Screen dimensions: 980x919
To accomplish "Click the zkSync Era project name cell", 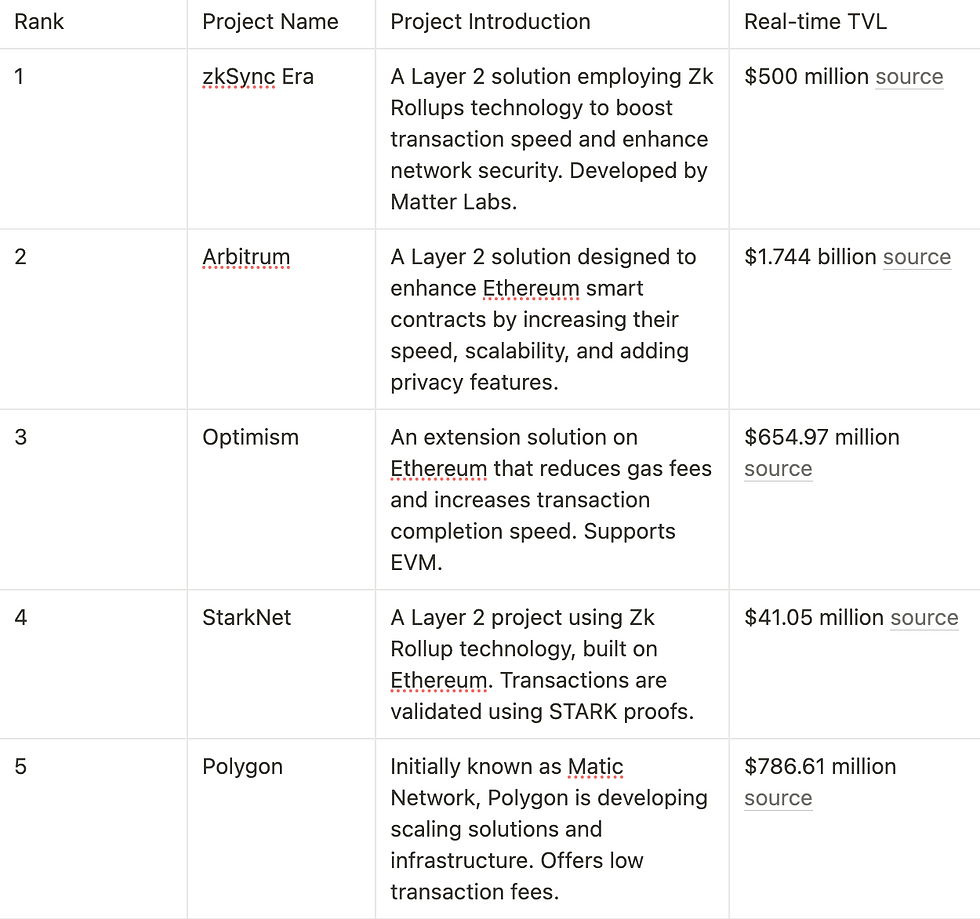I will pyautogui.click(x=281, y=139).
